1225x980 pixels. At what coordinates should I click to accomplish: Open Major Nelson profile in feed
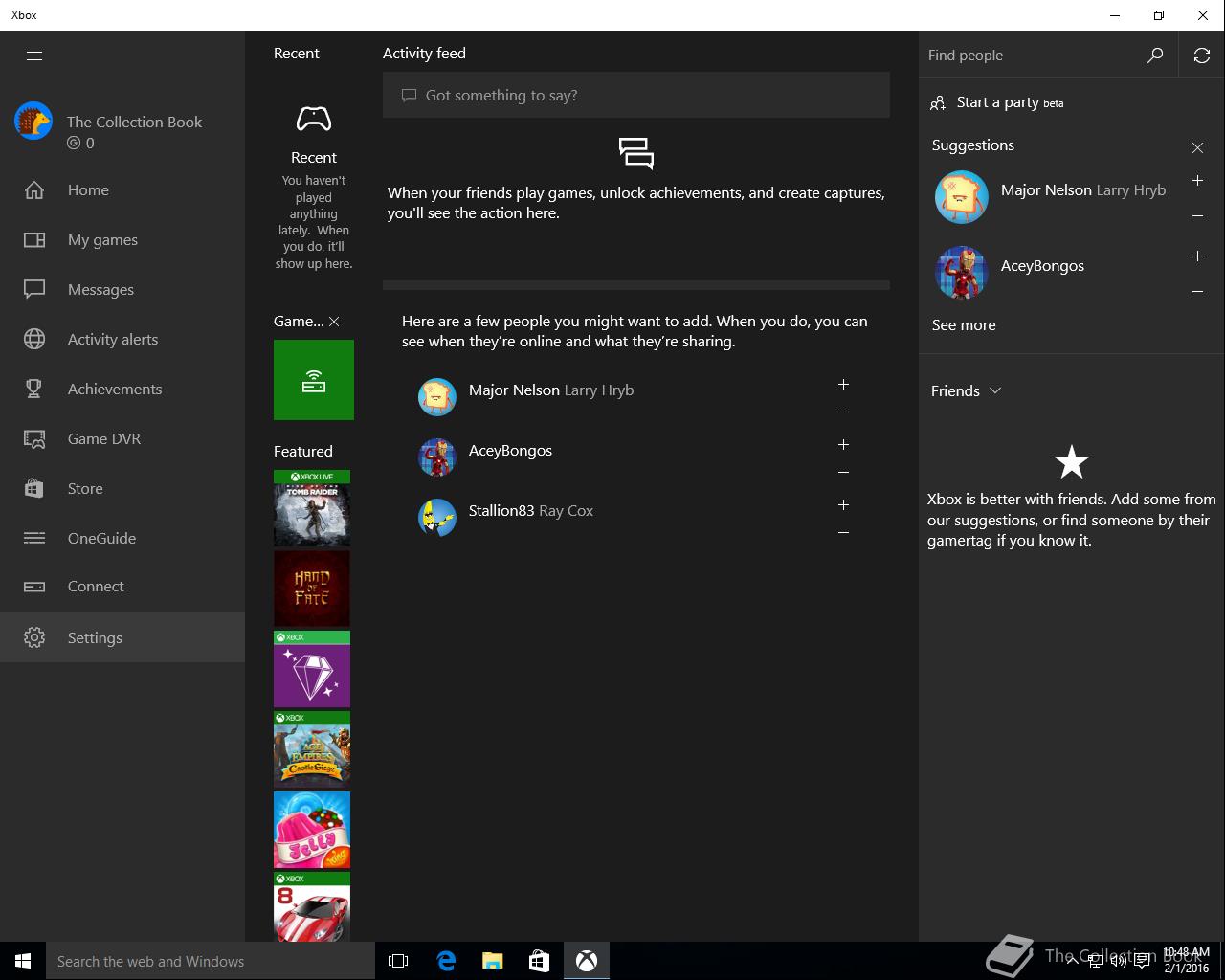[x=550, y=390]
